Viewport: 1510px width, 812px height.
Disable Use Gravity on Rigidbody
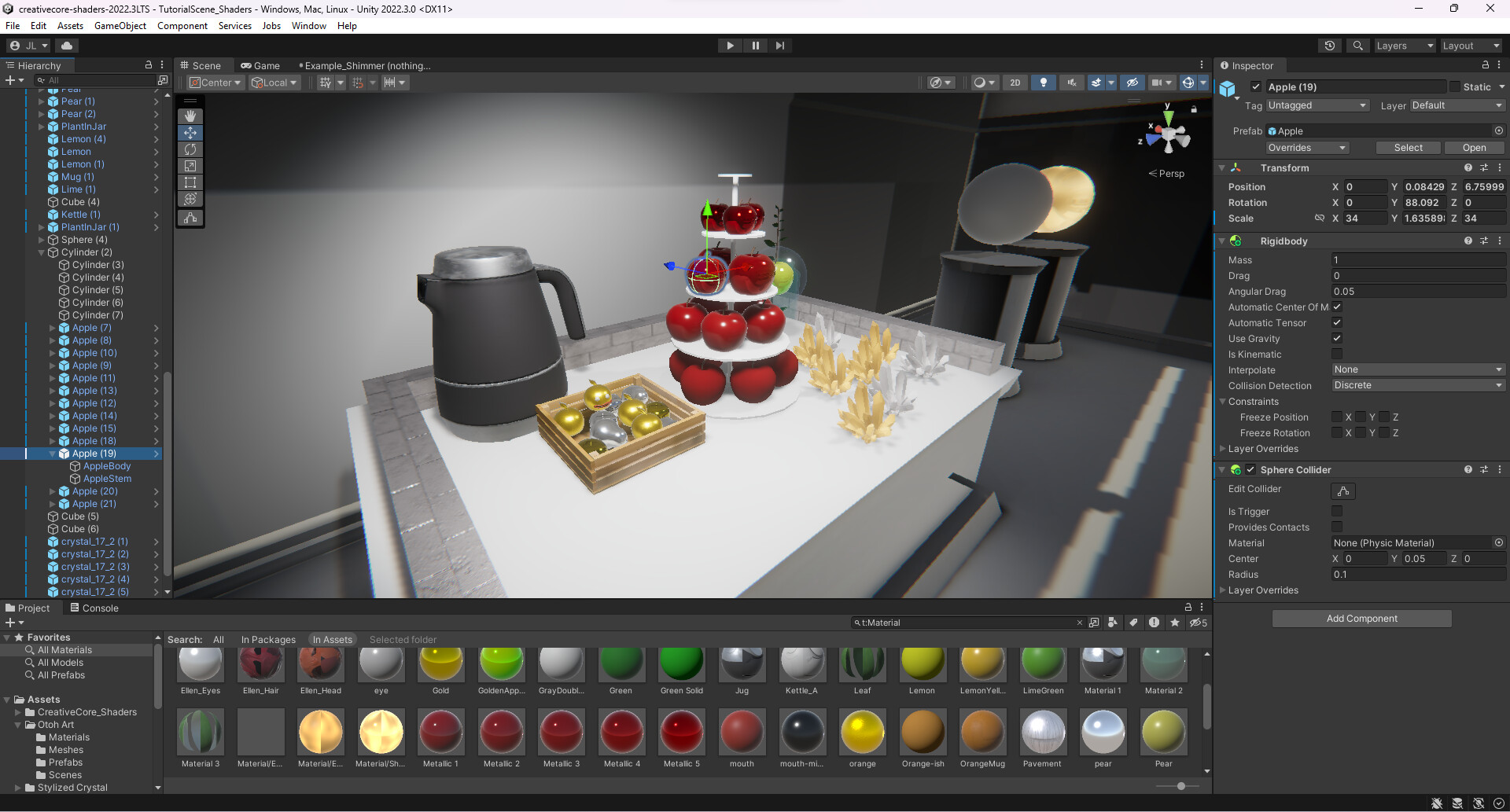coord(1336,338)
